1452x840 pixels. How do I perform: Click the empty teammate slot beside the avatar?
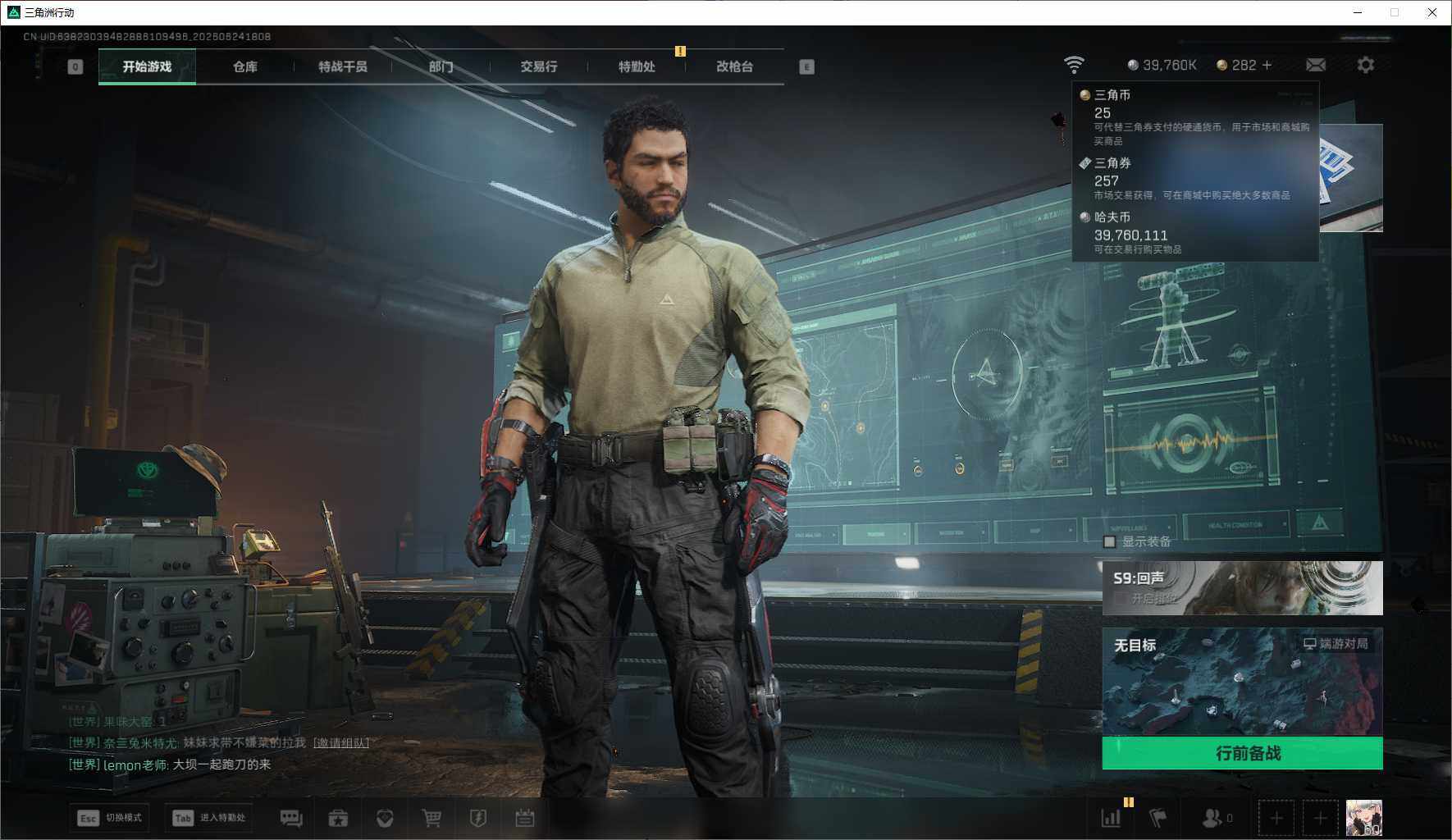click(1320, 818)
